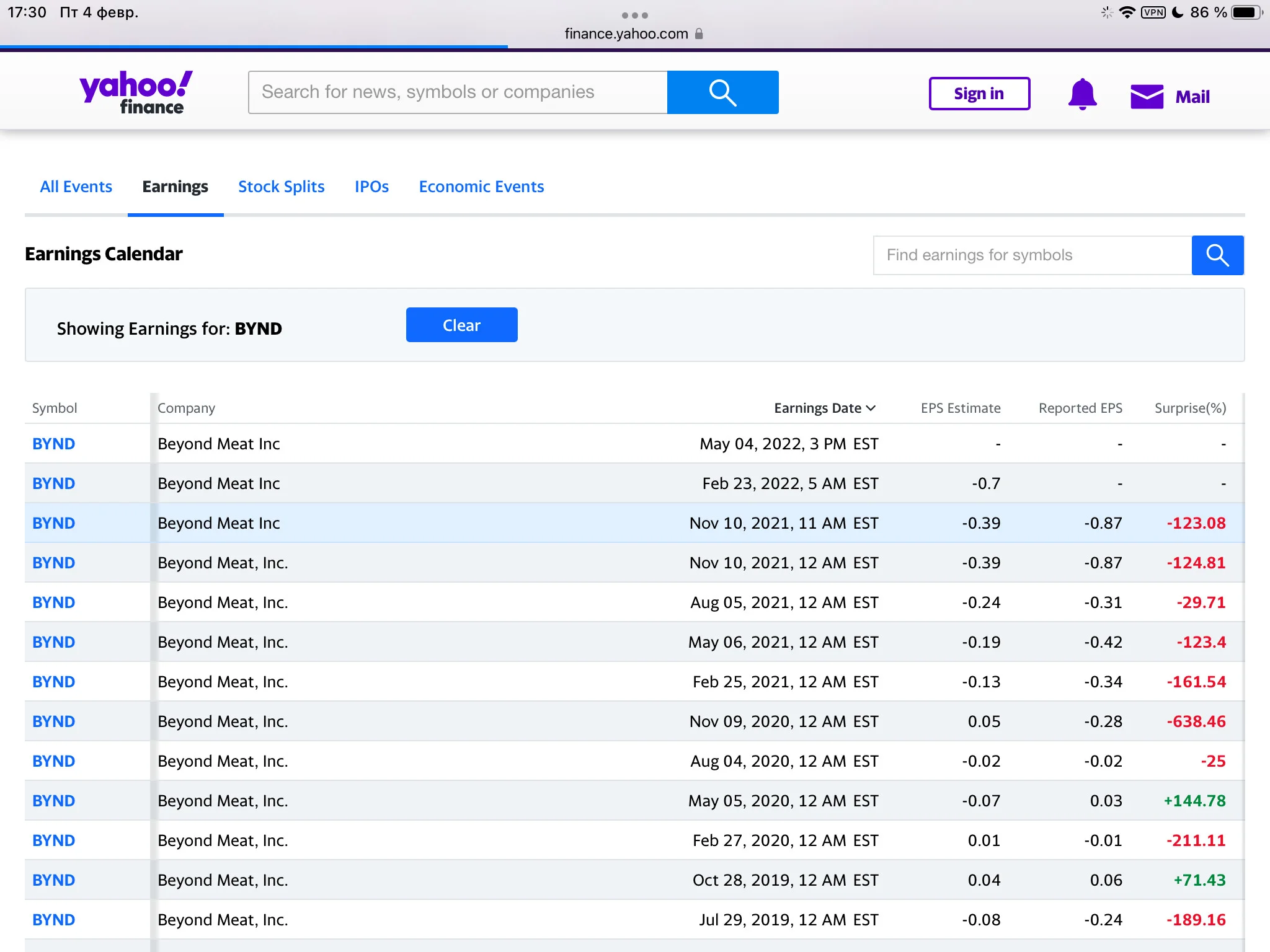The height and width of the screenshot is (952, 1270).
Task: Select the Aug 05, 2021 earnings date
Action: 784,602
